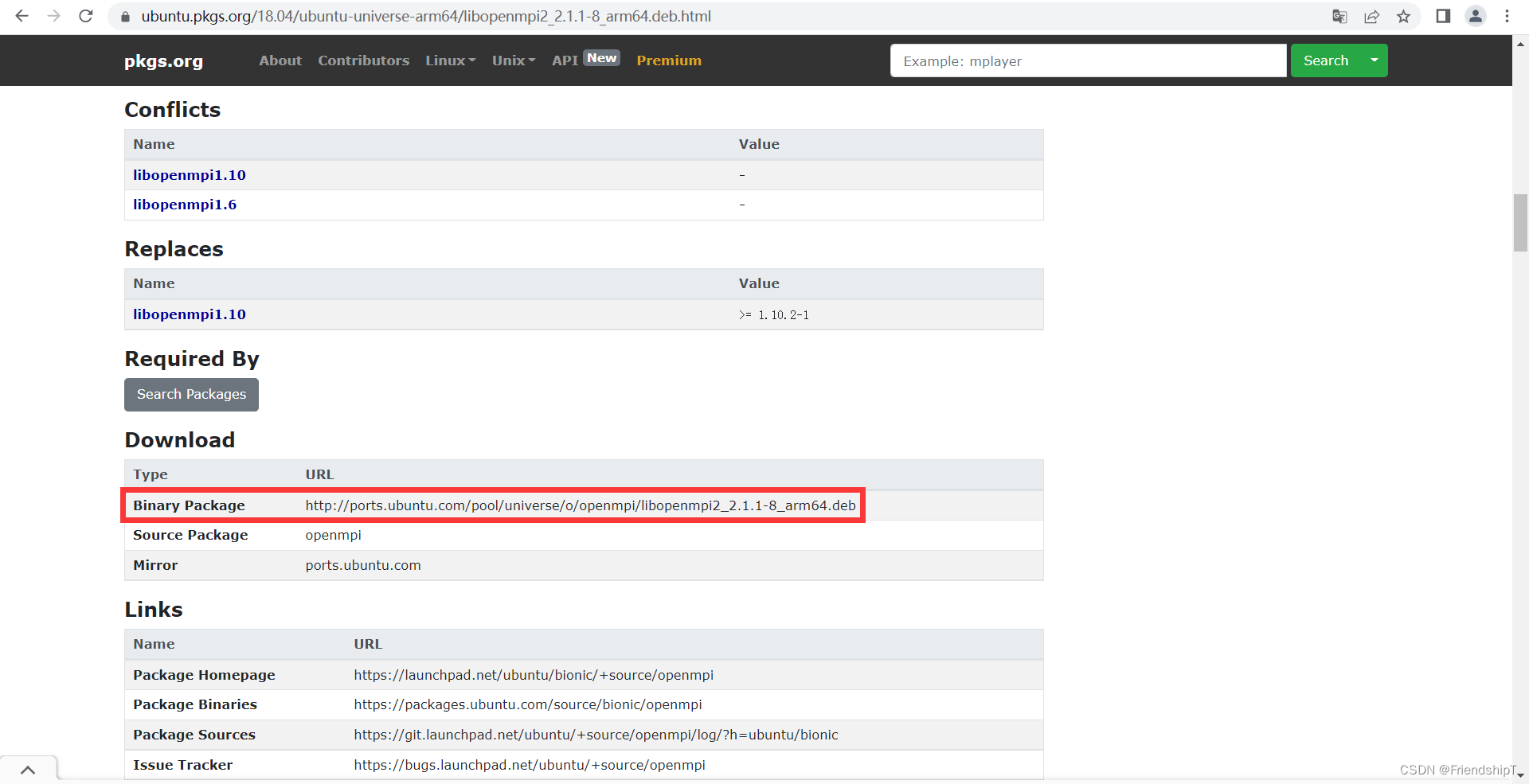Viewport: 1529px width, 784px height.
Task: Open the Chrome three-dot menu
Action: pyautogui.click(x=1507, y=16)
